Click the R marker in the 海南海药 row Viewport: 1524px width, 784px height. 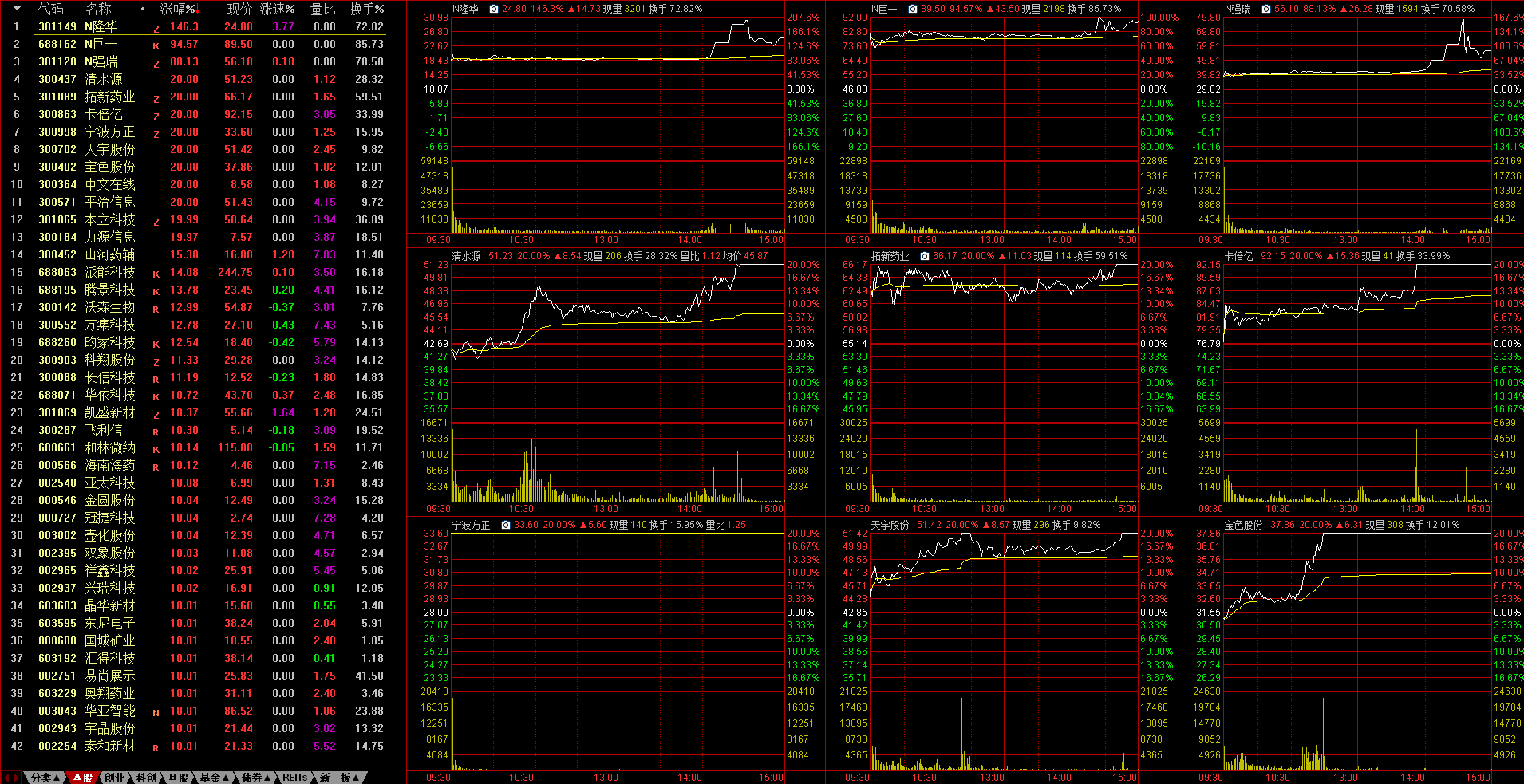[x=156, y=467]
